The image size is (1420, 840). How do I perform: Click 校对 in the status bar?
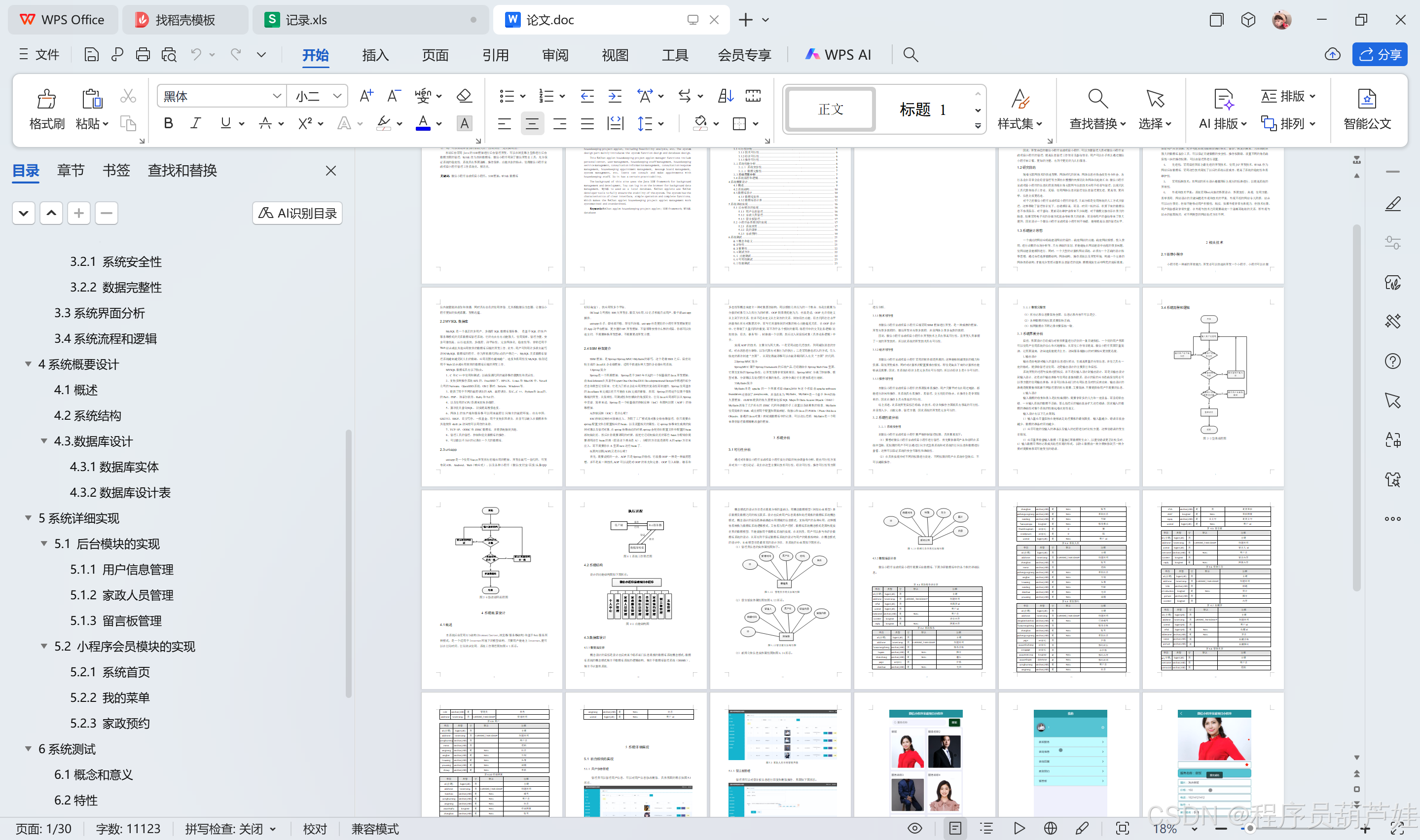315,829
